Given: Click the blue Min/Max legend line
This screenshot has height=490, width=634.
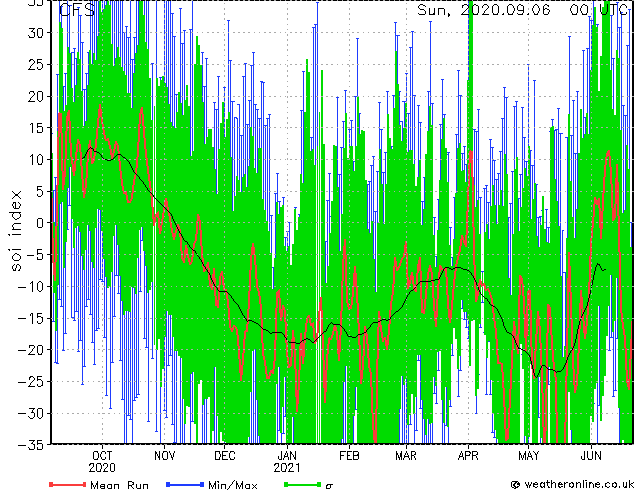Looking at the screenshot, I should click(185, 484).
